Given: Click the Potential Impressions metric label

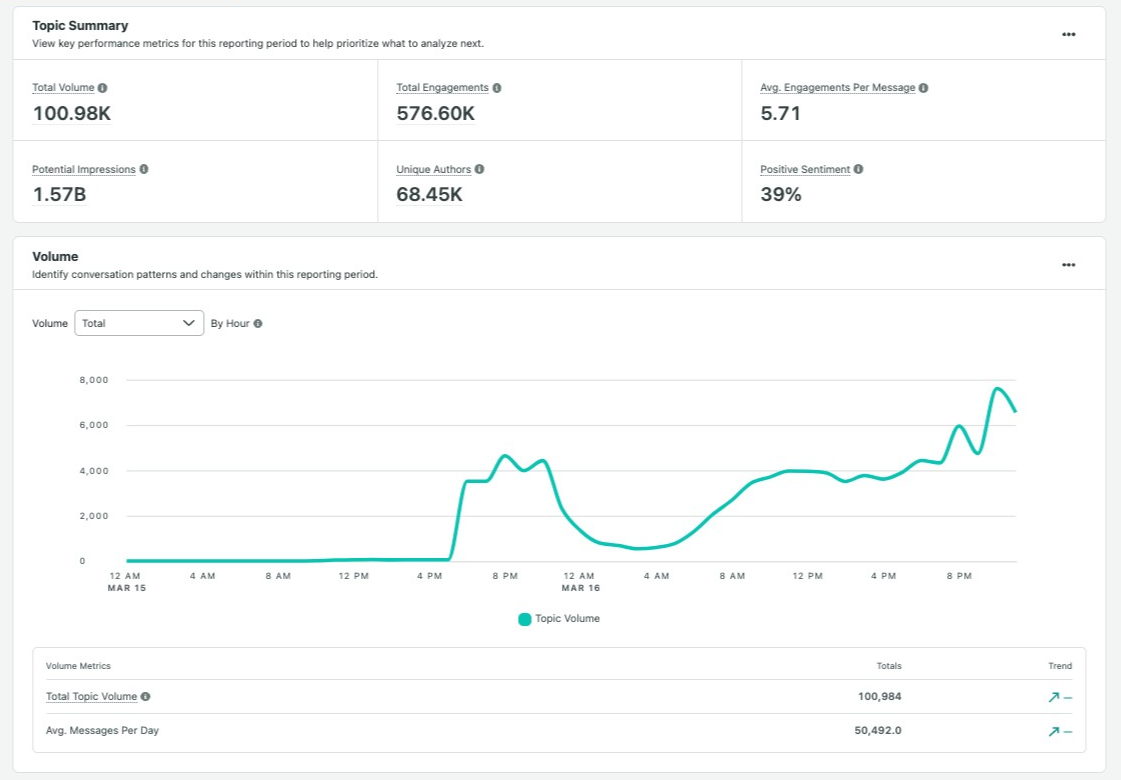Looking at the screenshot, I should 83,170.
